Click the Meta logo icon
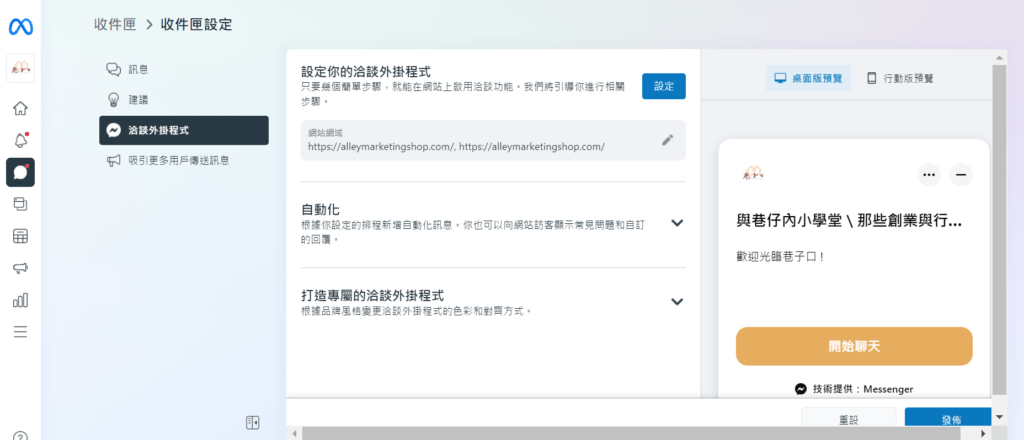The width and height of the screenshot is (1024, 440). coord(21,27)
